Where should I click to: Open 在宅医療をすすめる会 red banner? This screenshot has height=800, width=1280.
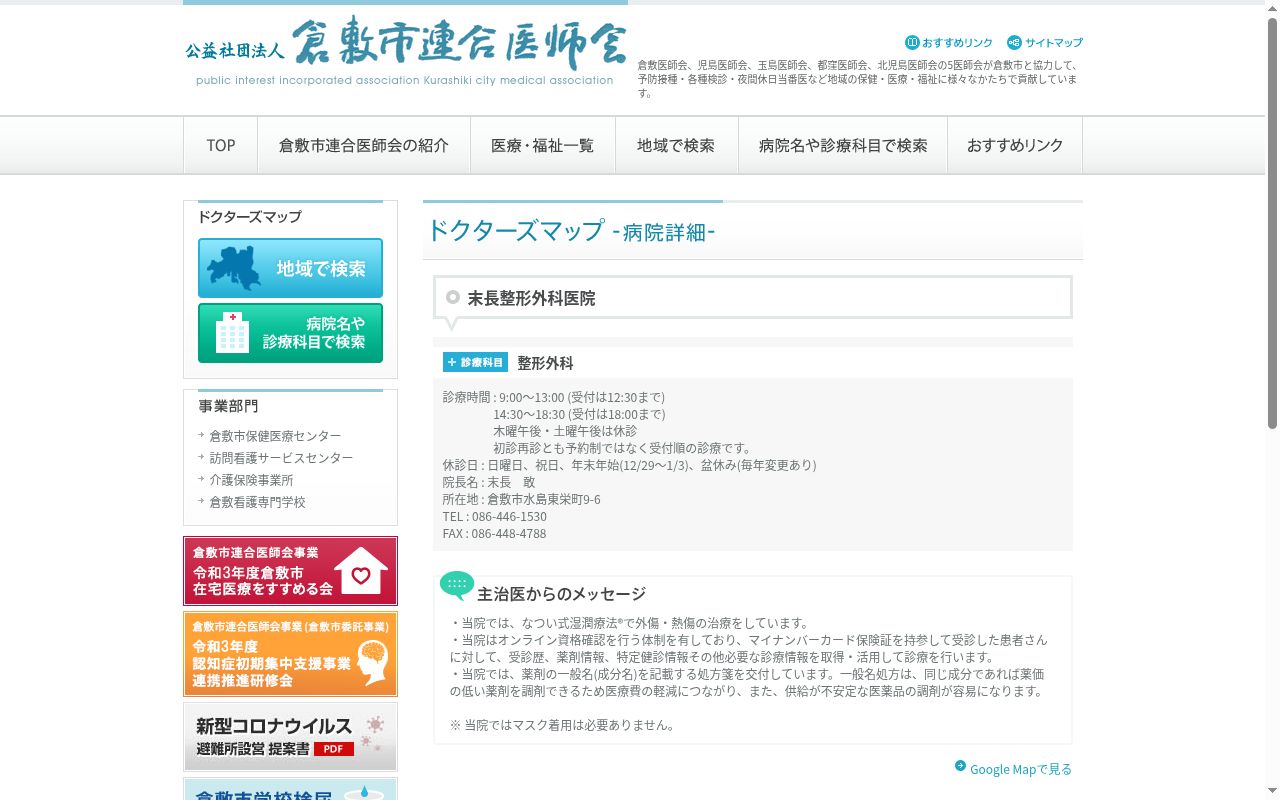[x=290, y=571]
